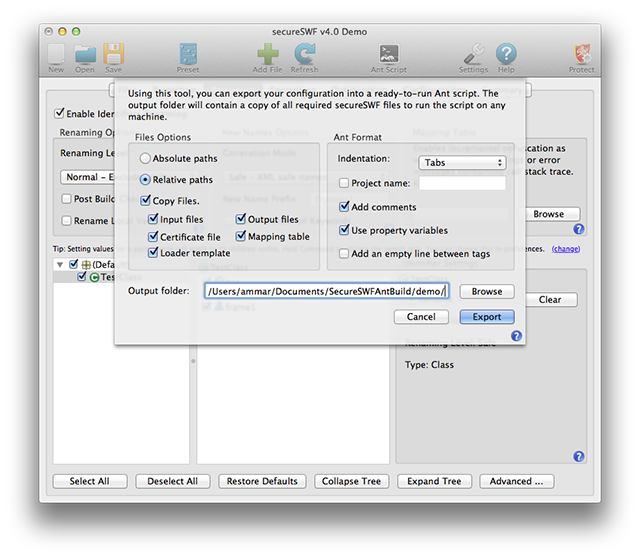Image resolution: width=640 pixels, height=557 pixels.
Task: Click the New toolbar icon
Action: [56, 55]
